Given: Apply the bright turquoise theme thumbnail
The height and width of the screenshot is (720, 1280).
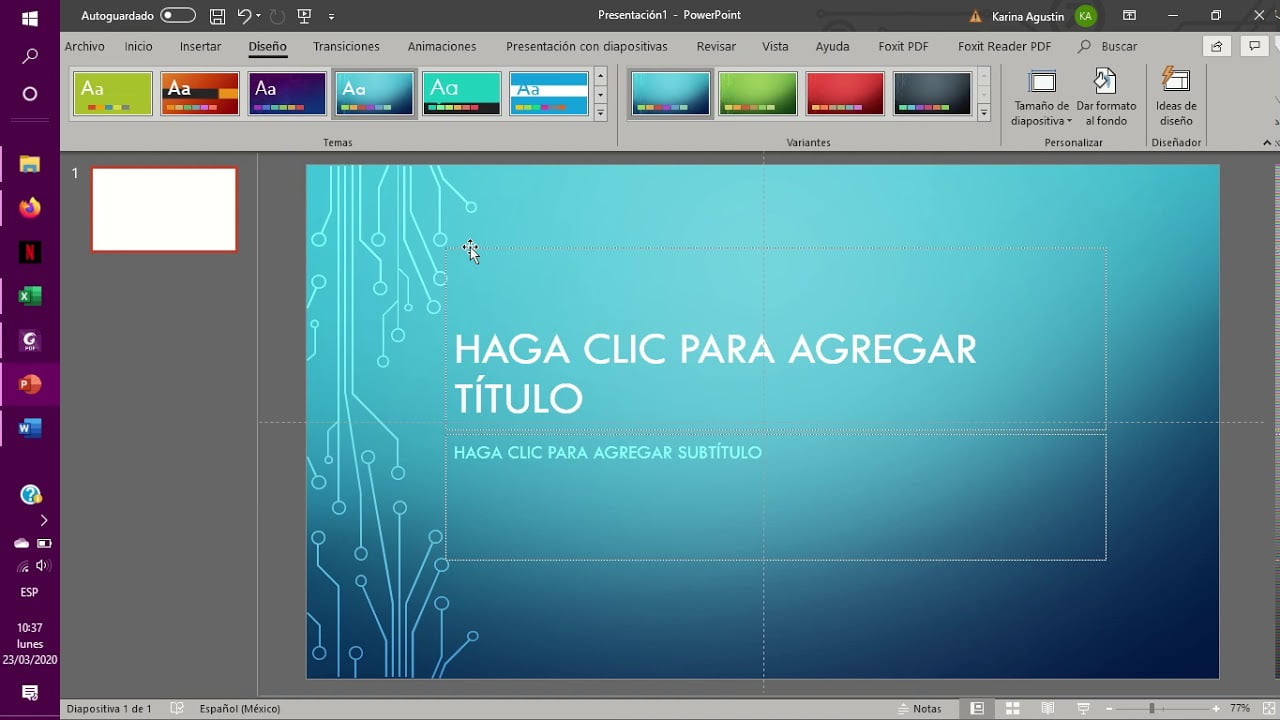Looking at the screenshot, I should tap(461, 94).
